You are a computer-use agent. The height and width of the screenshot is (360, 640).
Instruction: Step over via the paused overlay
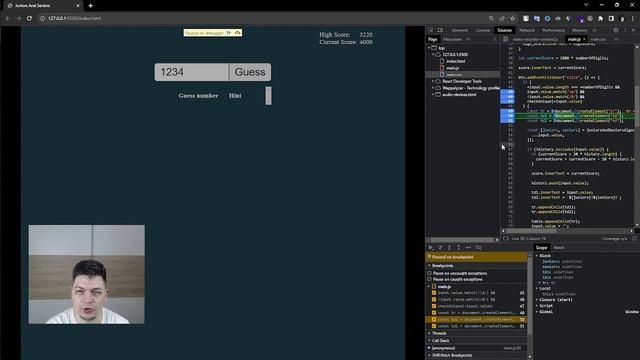point(238,33)
